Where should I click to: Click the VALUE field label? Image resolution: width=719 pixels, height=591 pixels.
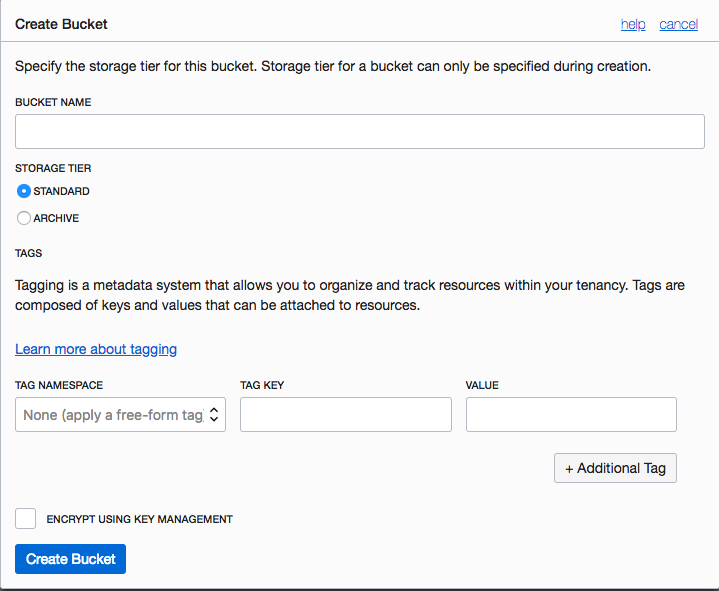pos(482,385)
